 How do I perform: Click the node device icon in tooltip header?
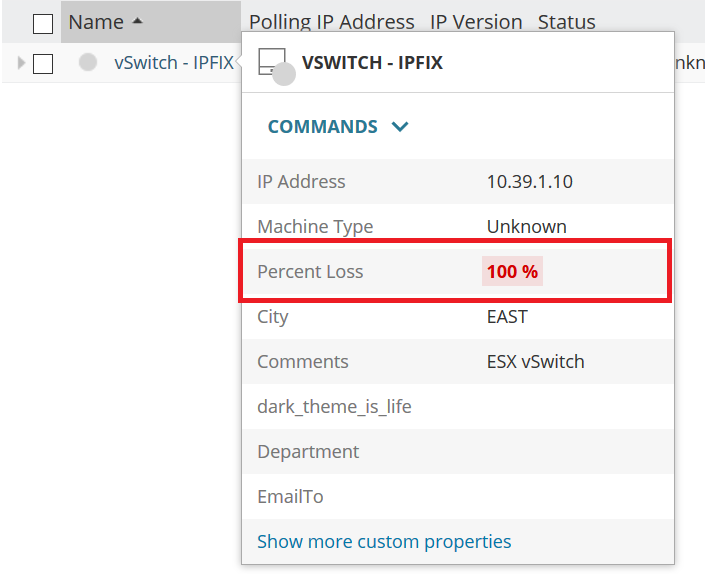(x=272, y=62)
